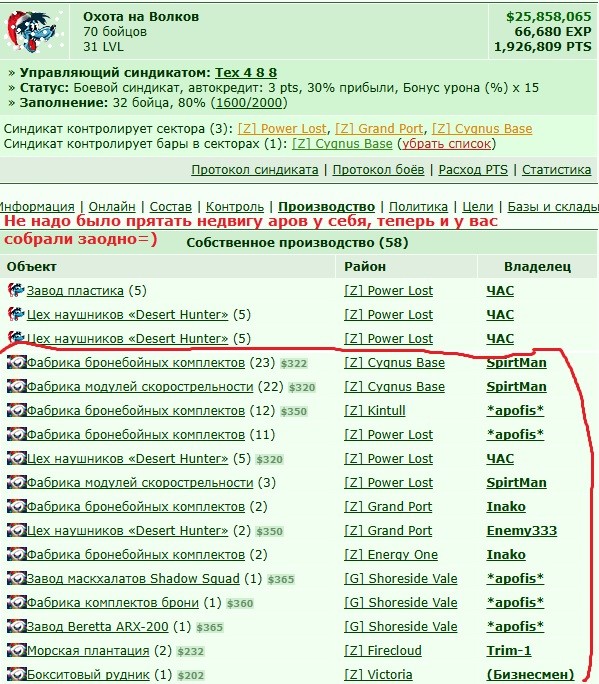The image size is (599, 684).
Task: Open [G] Shoreside Vale for Beretta factory
Action: pos(400,626)
